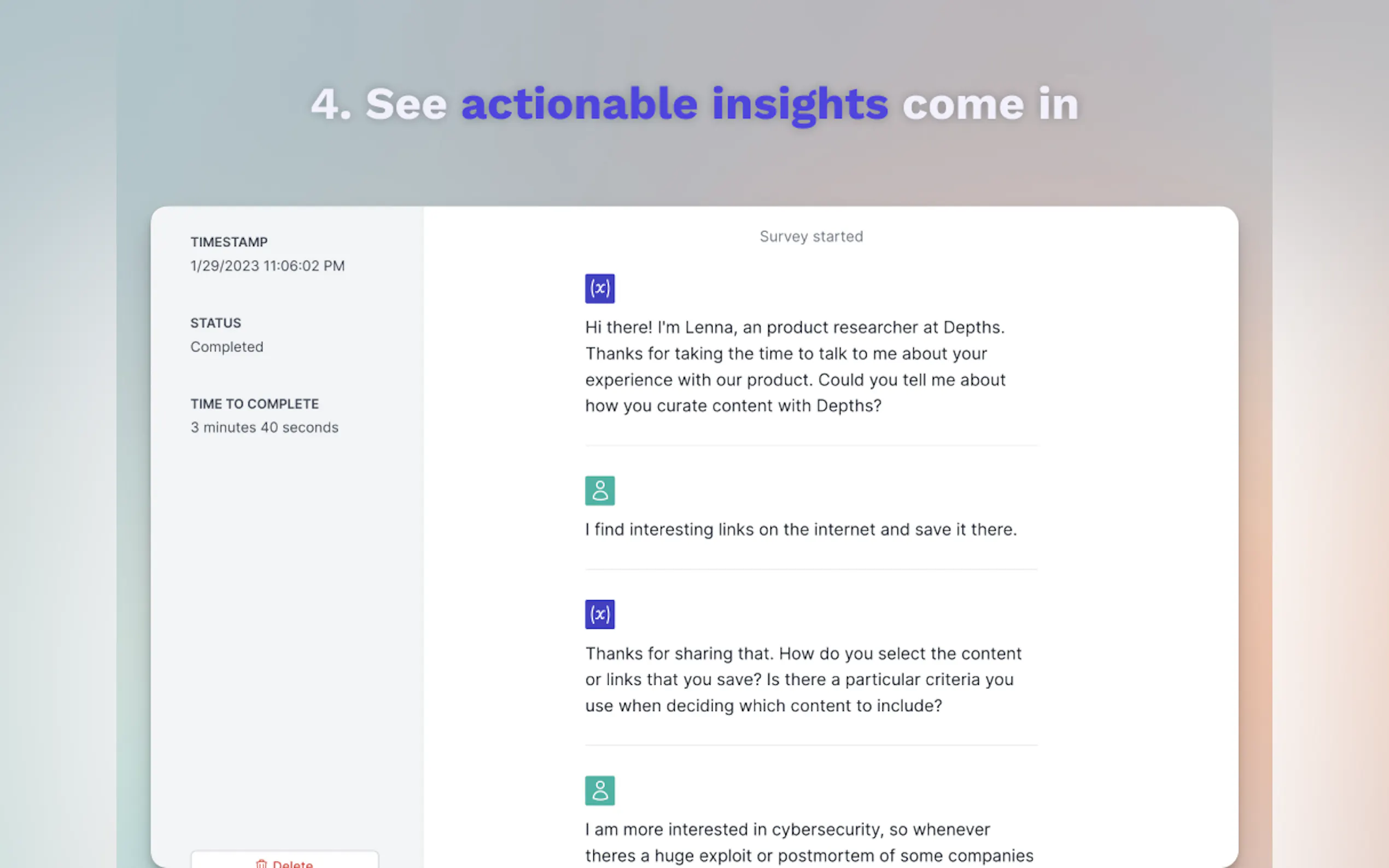The width and height of the screenshot is (1389, 868).
Task: Click the user avatar above the 'interesting links' reply
Action: 599,490
